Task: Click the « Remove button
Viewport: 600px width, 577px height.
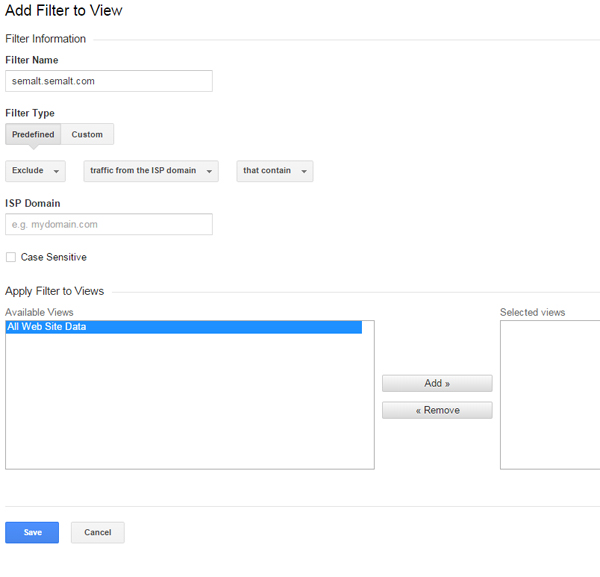Action: pyautogui.click(x=437, y=410)
